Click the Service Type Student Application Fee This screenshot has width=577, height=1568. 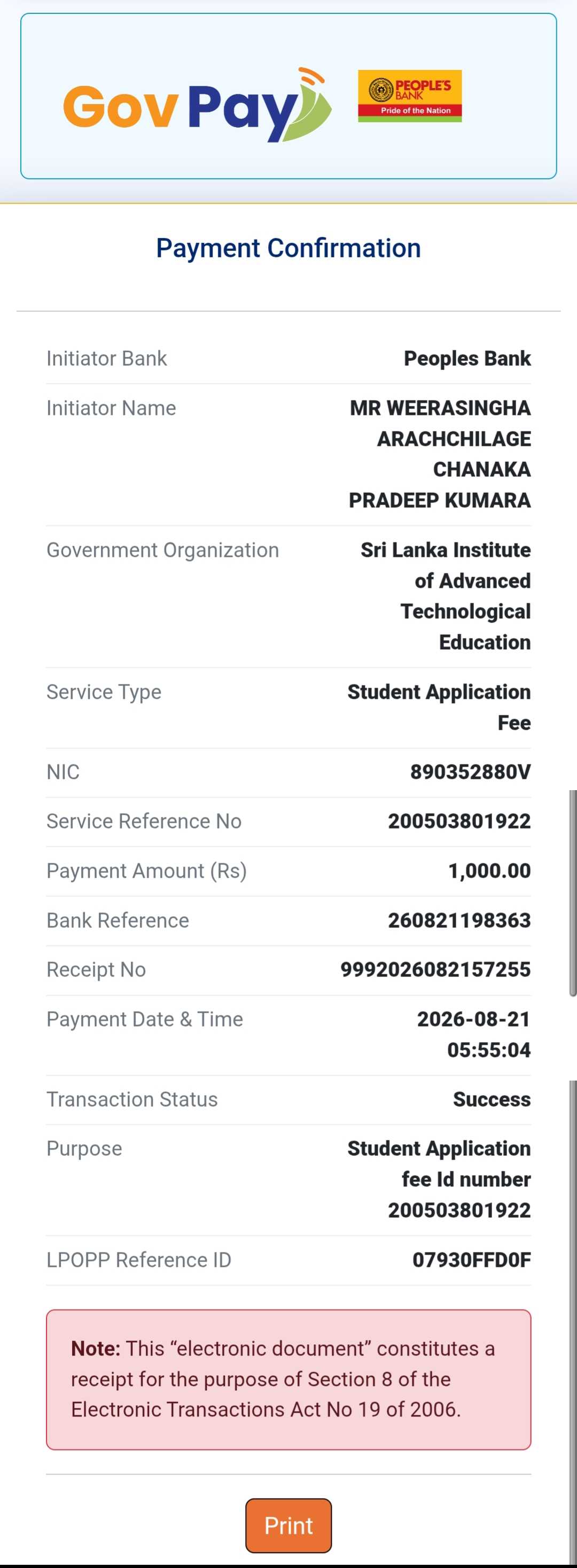pos(439,707)
